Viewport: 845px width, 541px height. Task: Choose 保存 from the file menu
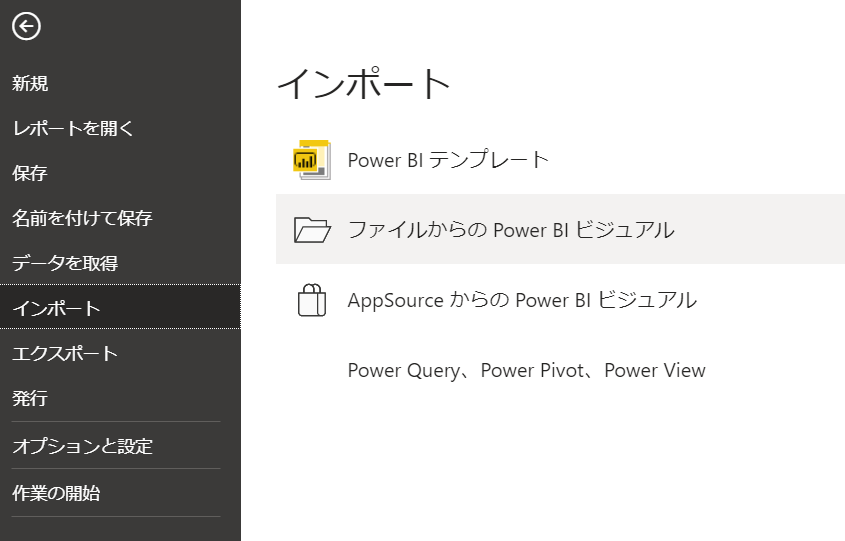point(30,174)
